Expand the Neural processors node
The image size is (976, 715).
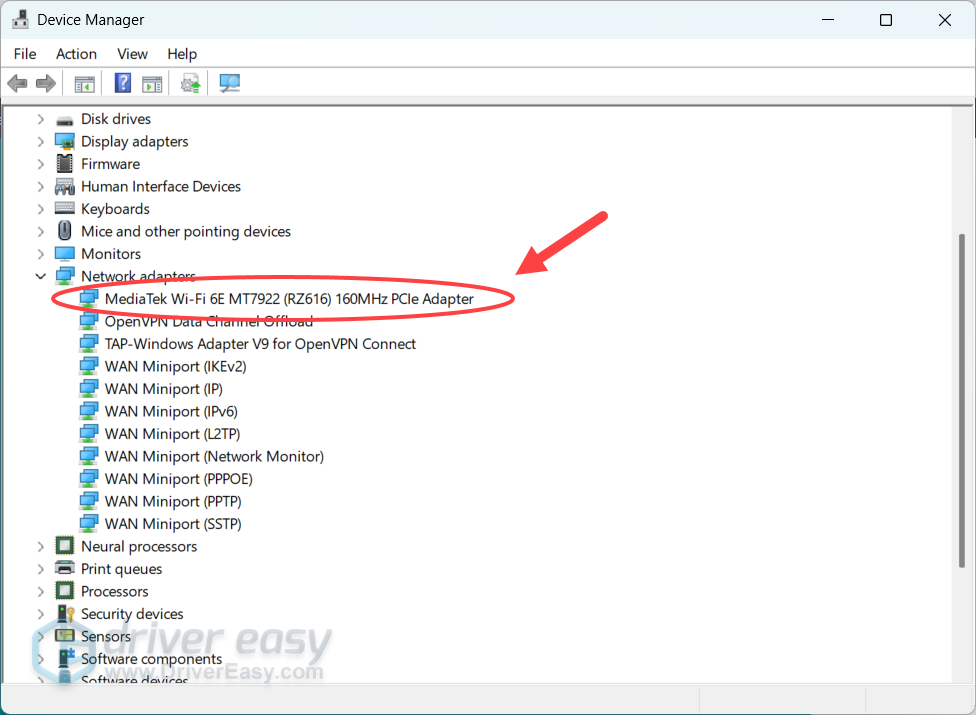[40, 546]
